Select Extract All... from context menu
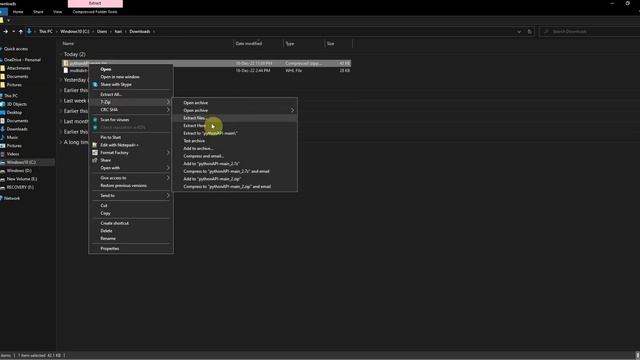Screen dimensions: 640x360 tap(131, 94)
